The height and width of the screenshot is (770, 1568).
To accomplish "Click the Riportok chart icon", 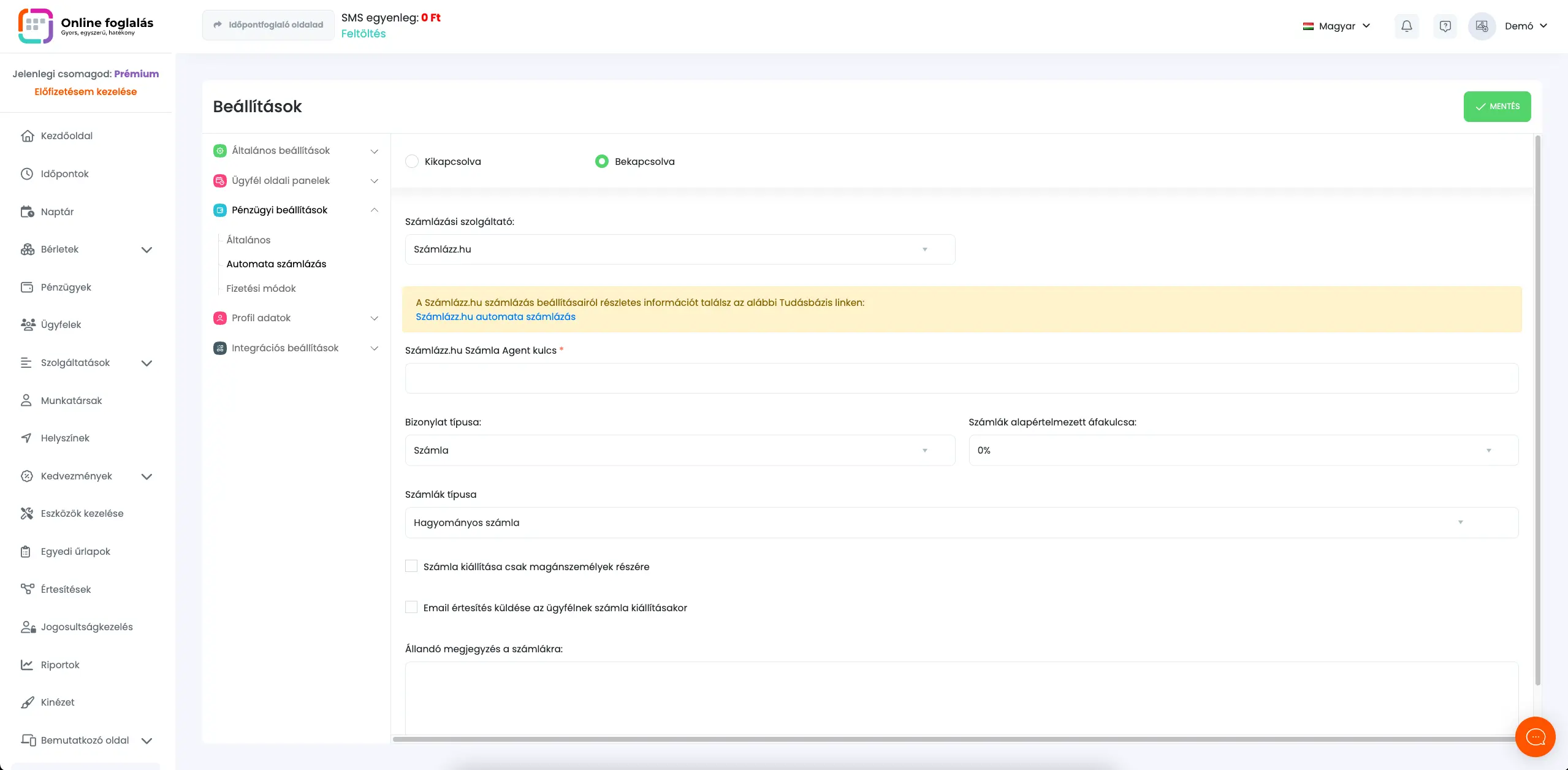I will click(27, 665).
